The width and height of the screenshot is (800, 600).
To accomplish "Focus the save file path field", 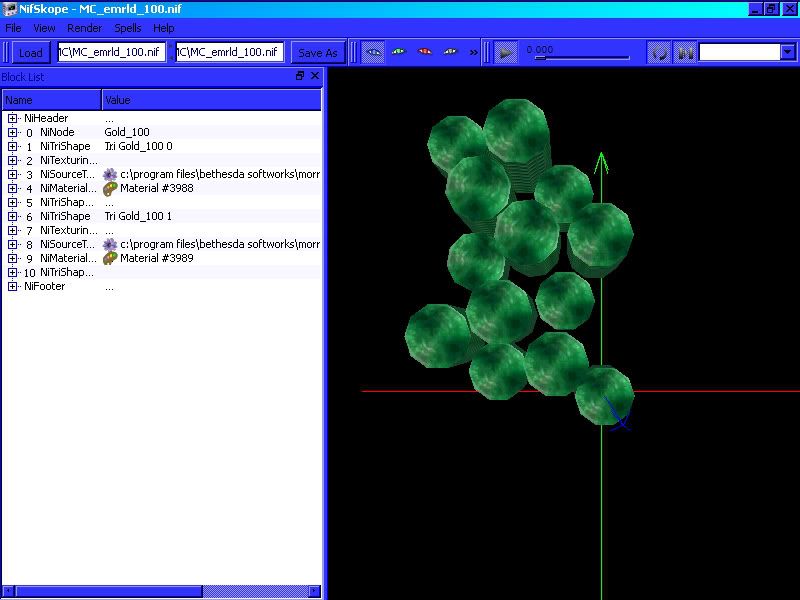I will (230, 52).
